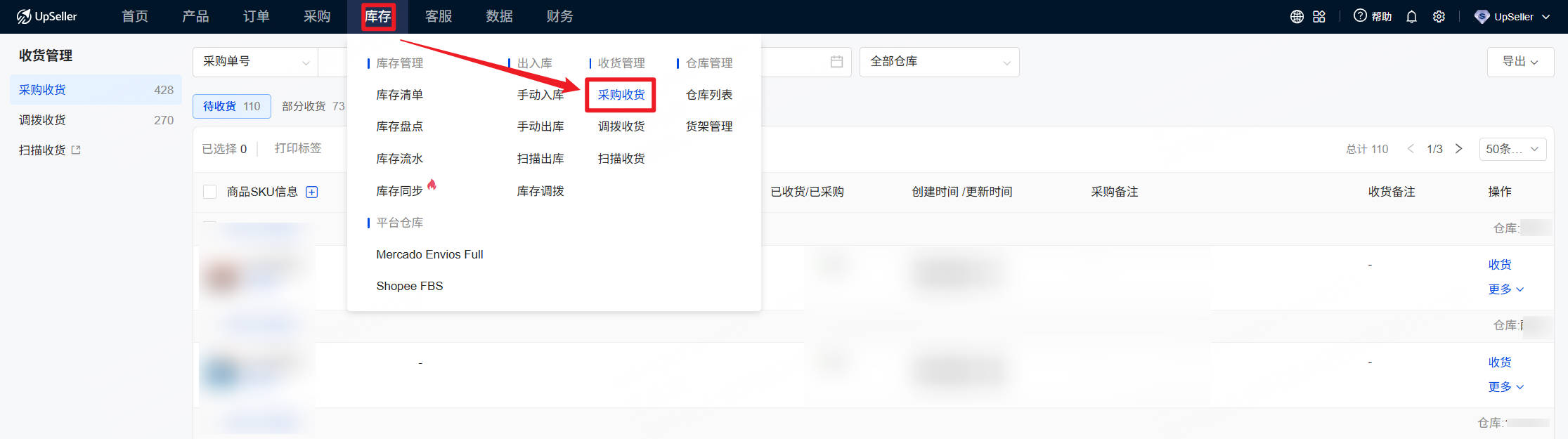The image size is (1568, 439).
Task: Open 全部仓库 warehouse dropdown
Action: point(939,62)
